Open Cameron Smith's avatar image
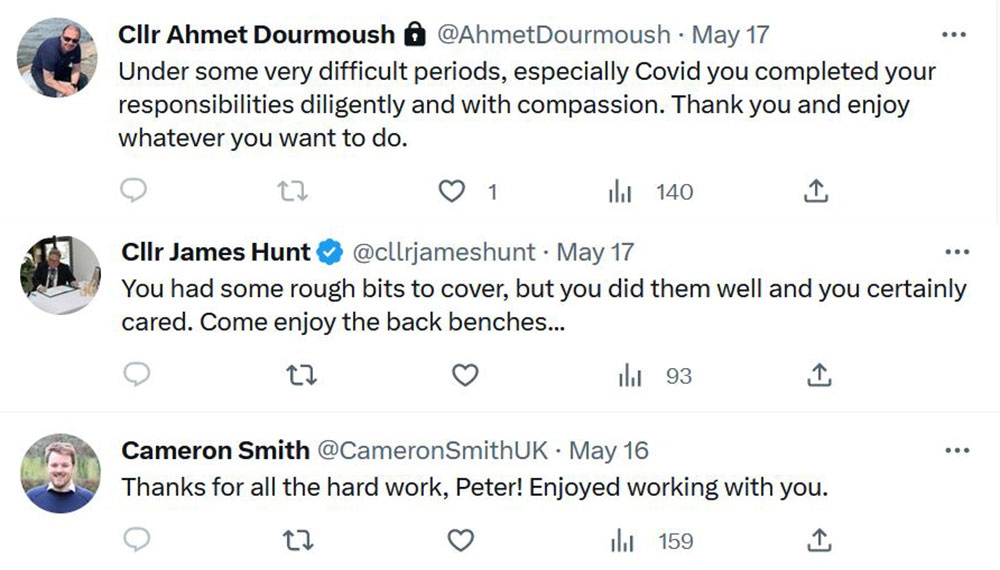The image size is (1000, 570). click(x=60, y=473)
